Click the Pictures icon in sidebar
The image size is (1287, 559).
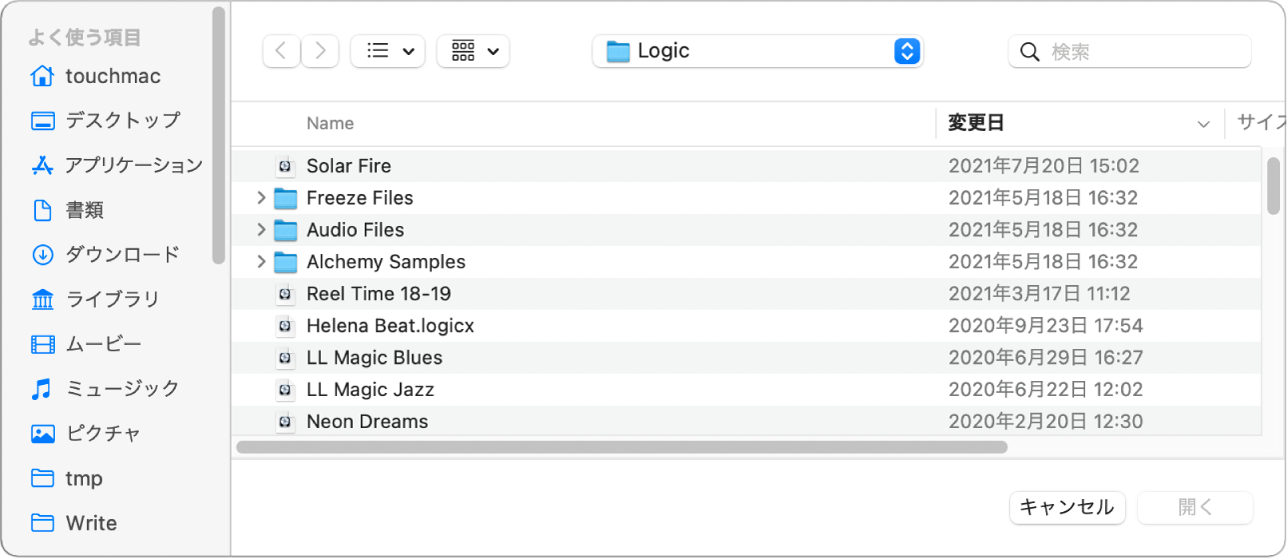click(42, 433)
